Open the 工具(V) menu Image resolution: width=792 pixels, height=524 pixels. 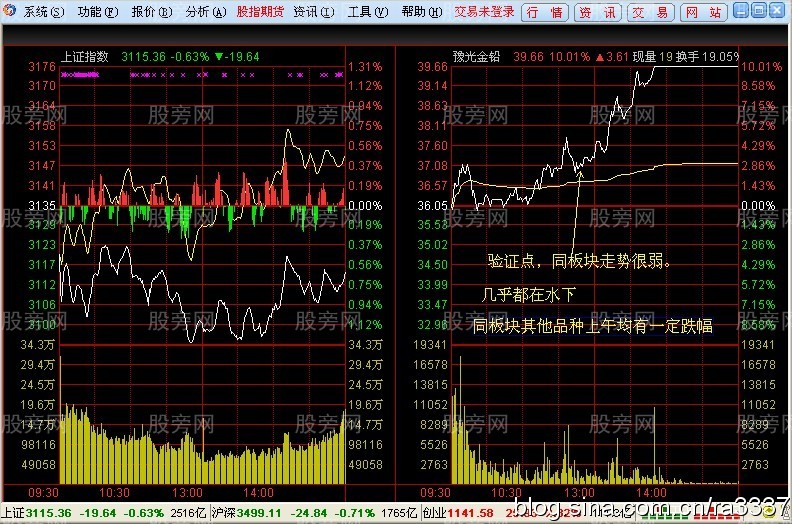click(x=367, y=11)
